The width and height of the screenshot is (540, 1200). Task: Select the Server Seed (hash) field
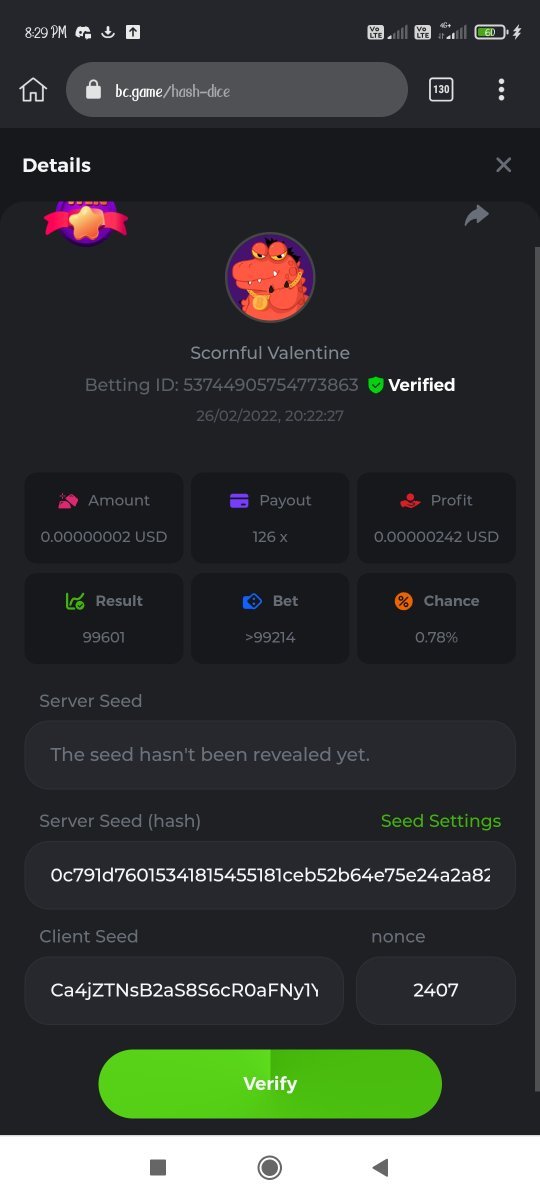click(270, 875)
